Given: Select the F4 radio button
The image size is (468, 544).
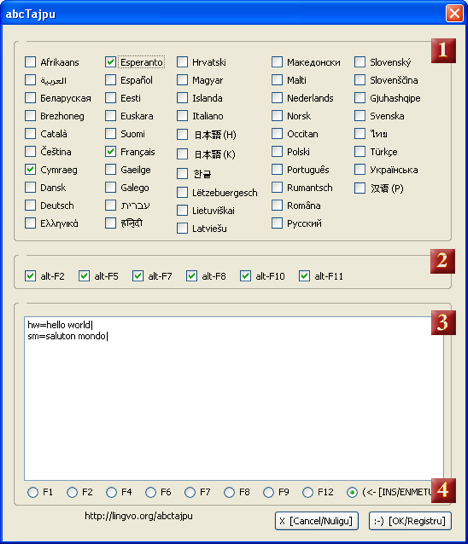Looking at the screenshot, I should [111, 492].
